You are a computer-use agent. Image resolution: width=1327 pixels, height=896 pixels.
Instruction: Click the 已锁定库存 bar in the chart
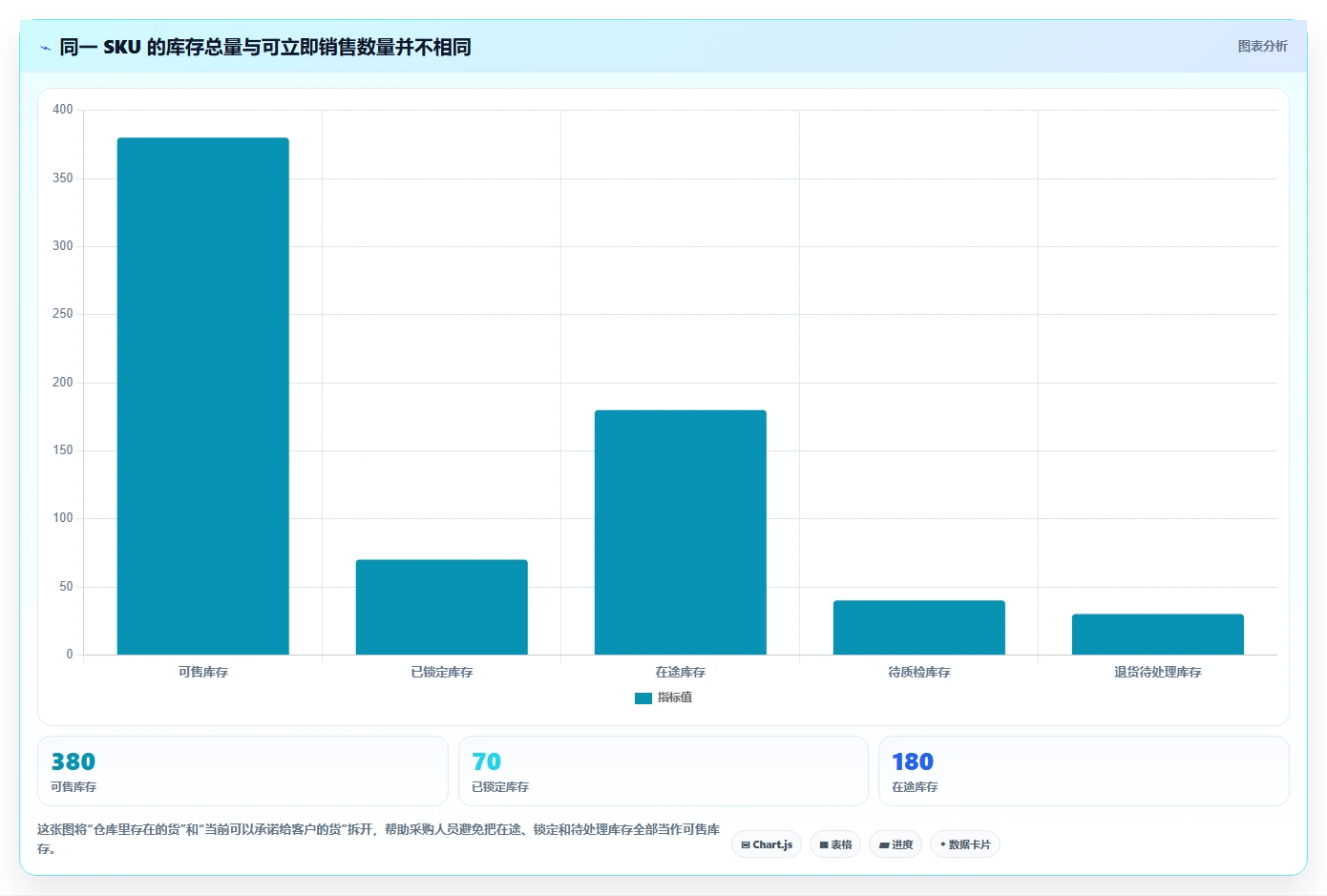click(x=442, y=607)
